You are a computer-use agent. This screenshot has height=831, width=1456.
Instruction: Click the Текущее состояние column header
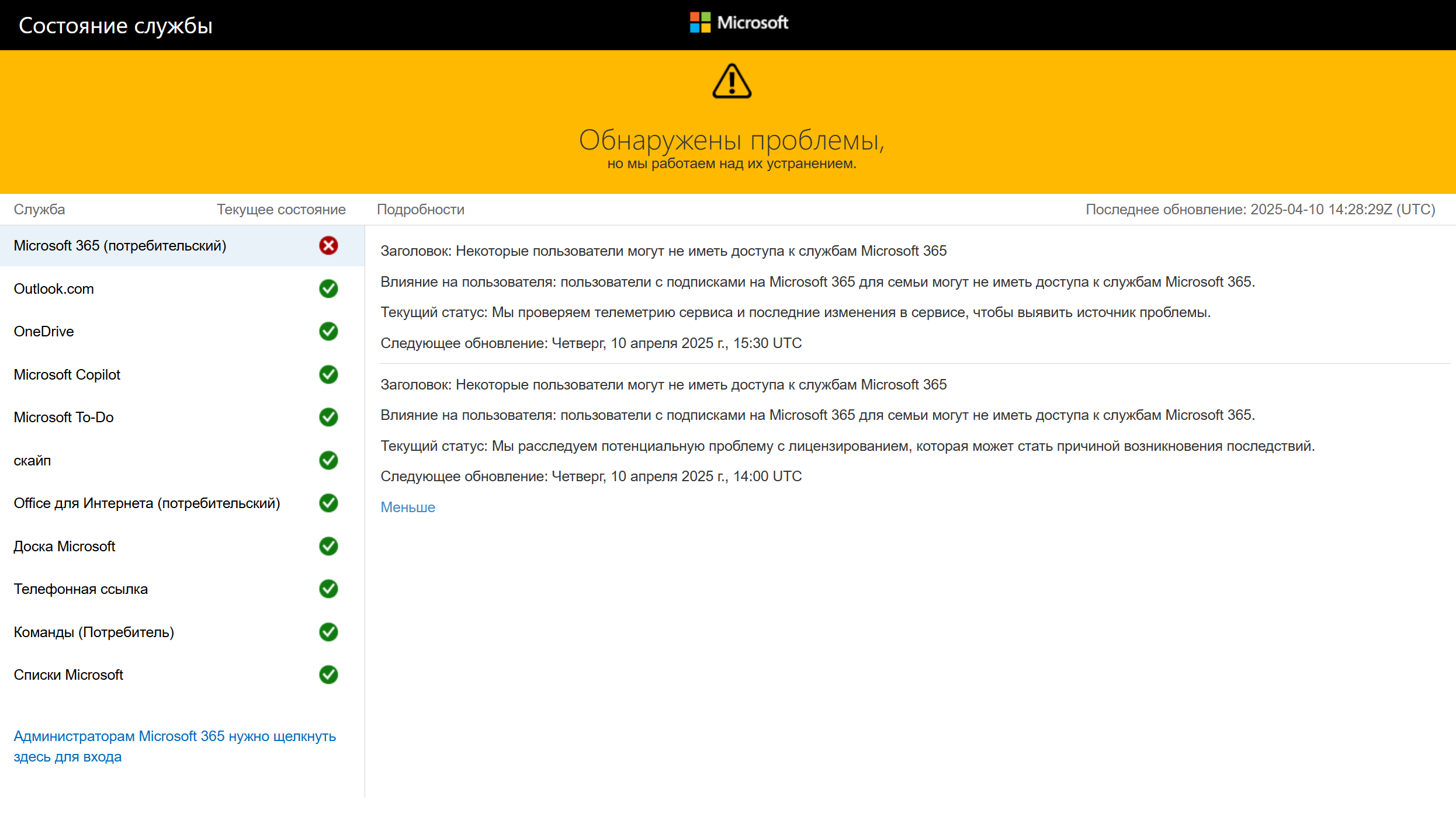click(x=281, y=209)
